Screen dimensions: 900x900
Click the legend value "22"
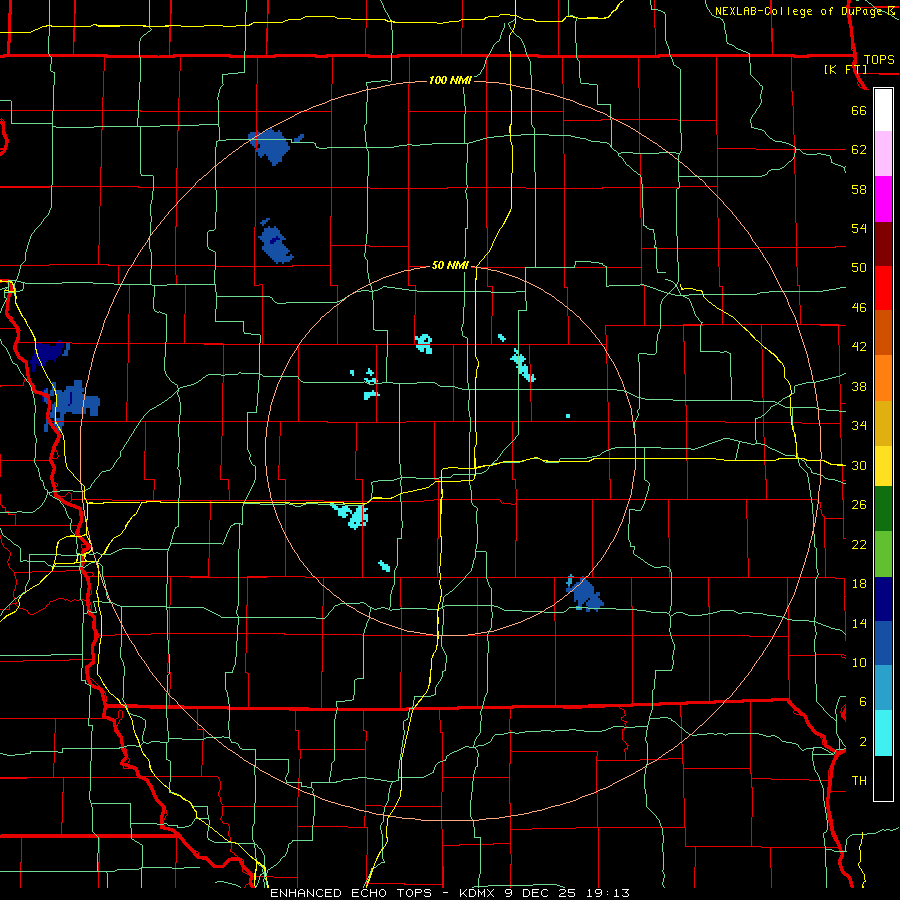tap(859, 544)
